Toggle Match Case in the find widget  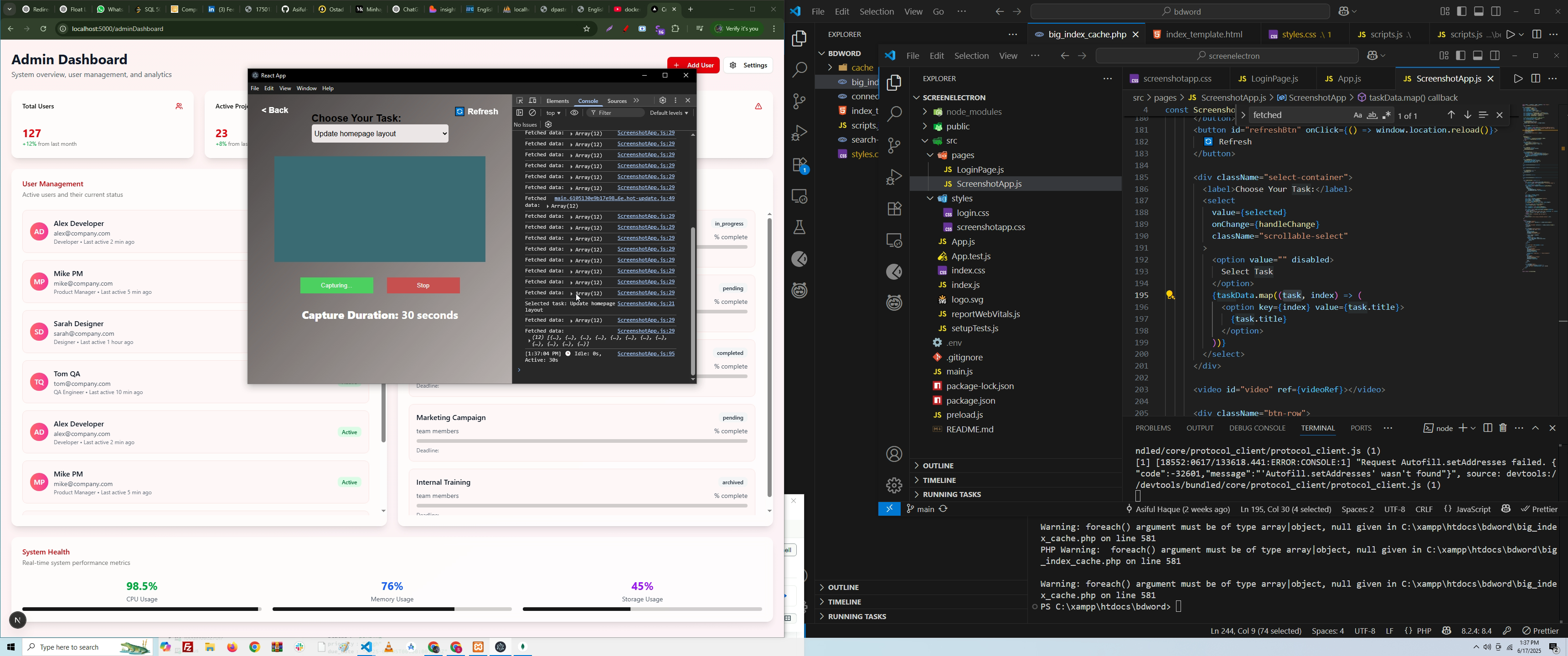(x=1358, y=115)
